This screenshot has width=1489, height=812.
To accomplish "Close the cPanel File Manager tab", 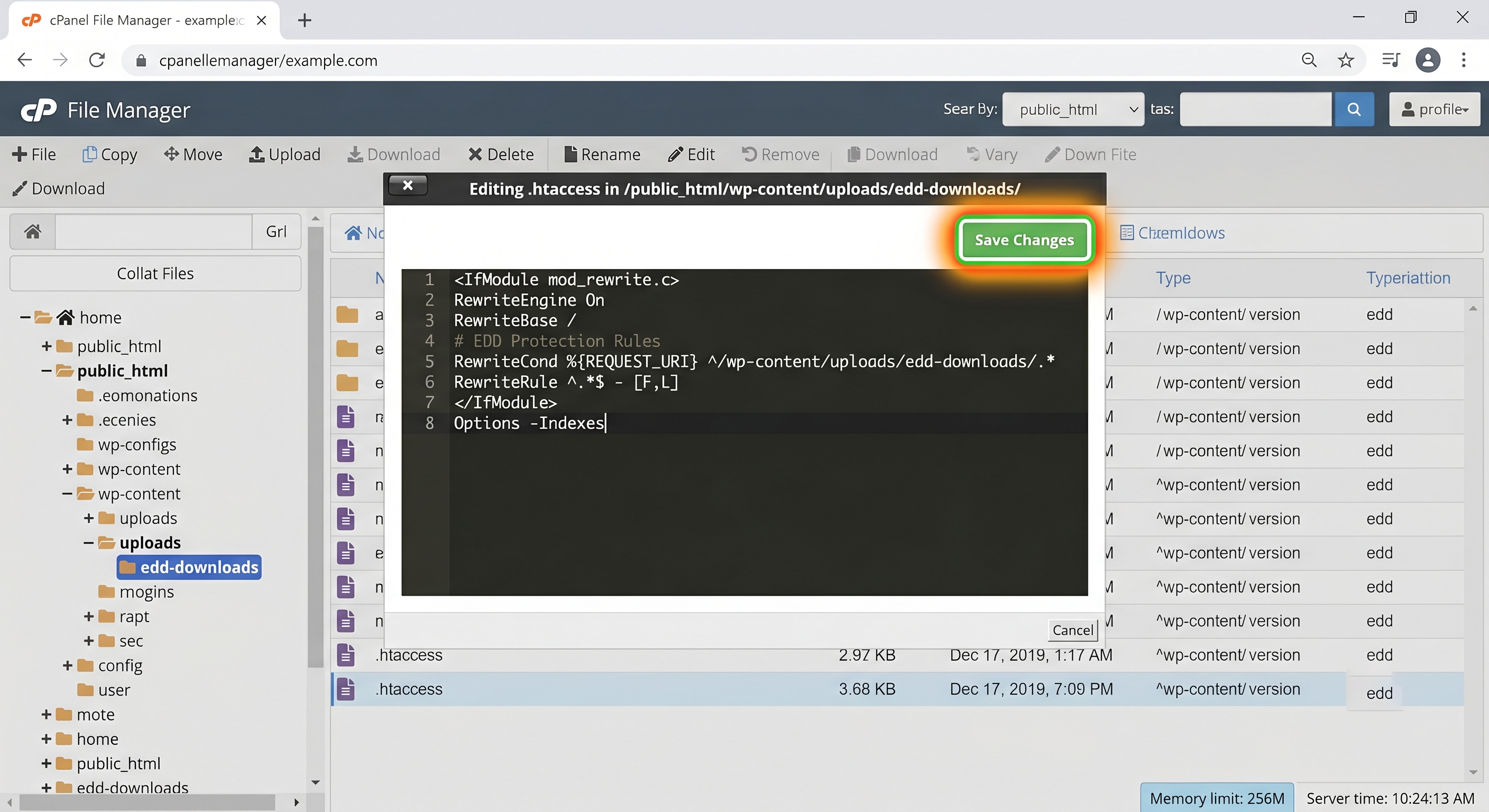I will (261, 20).
